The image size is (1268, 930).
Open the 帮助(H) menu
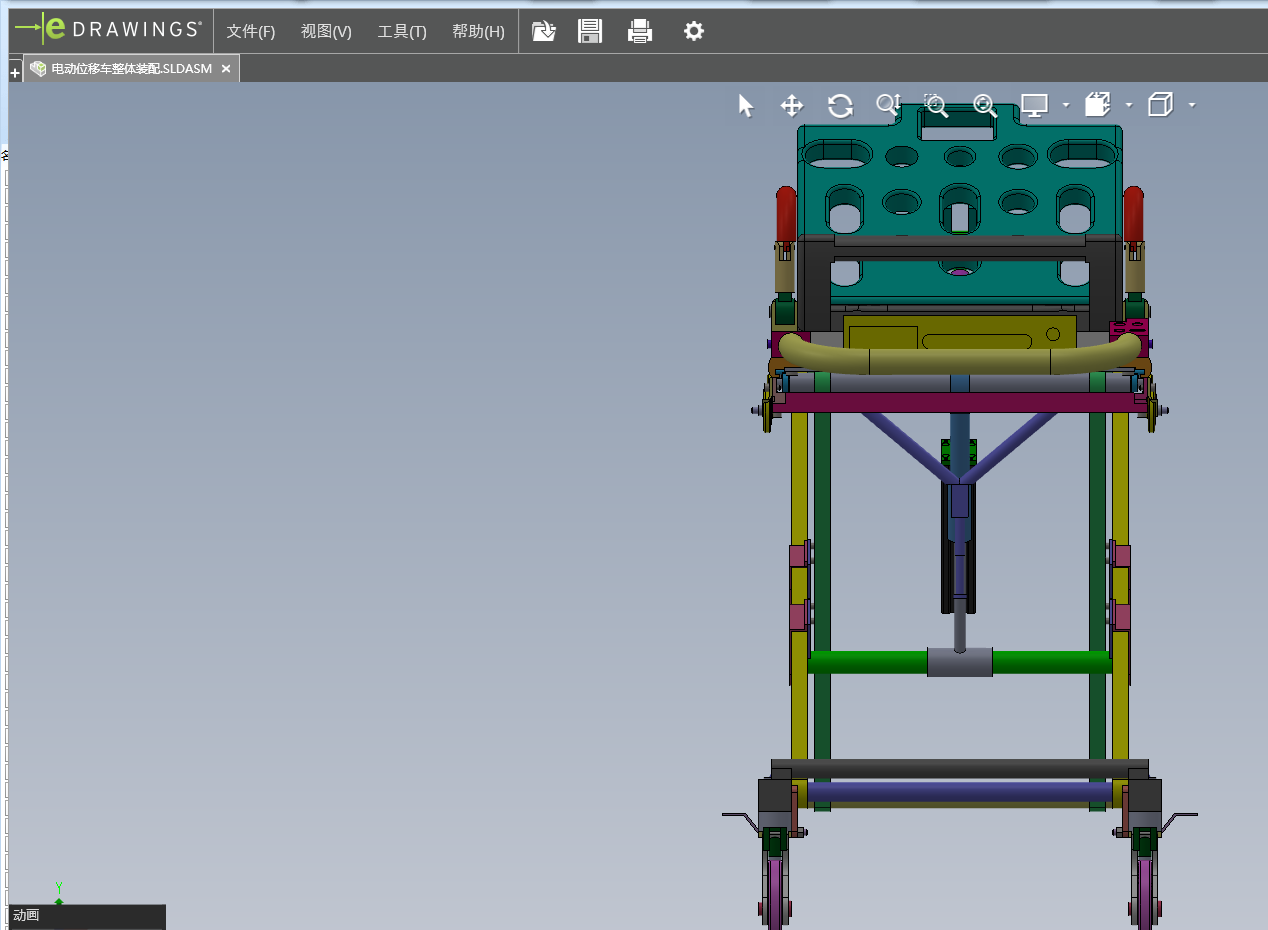point(478,31)
